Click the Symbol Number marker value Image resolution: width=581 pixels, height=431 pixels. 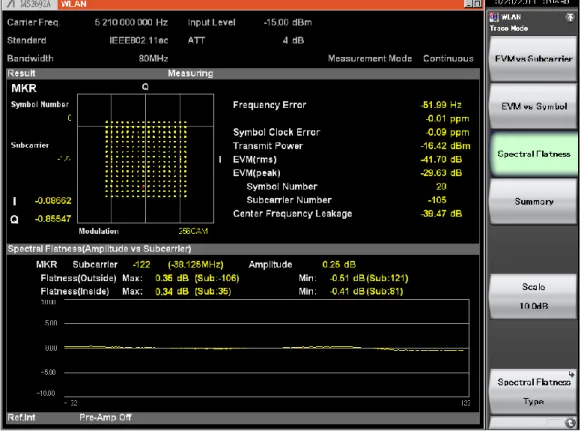coord(69,118)
